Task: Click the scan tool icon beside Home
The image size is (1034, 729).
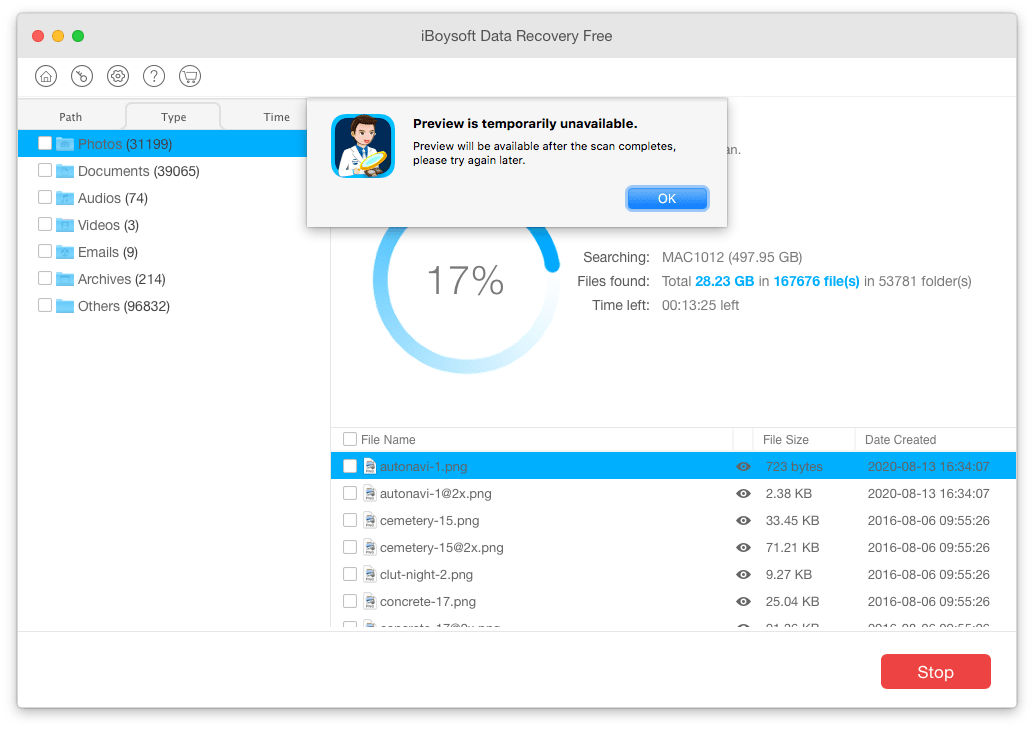Action: (x=82, y=76)
